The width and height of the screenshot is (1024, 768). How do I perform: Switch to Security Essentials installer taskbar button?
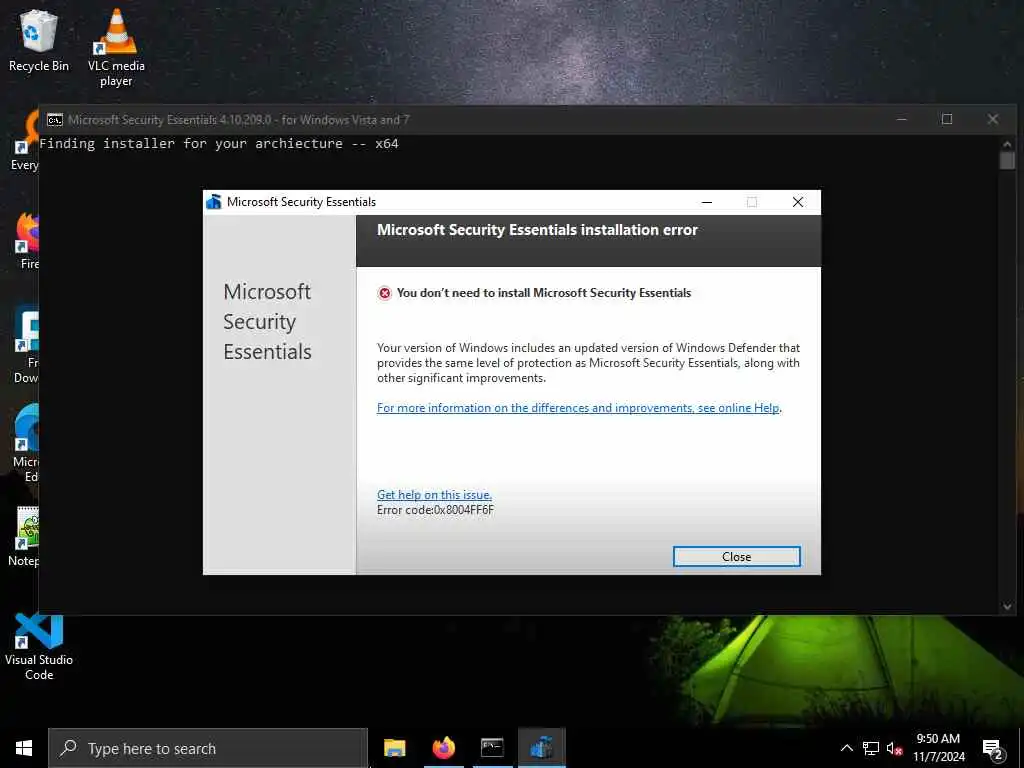[541, 748]
